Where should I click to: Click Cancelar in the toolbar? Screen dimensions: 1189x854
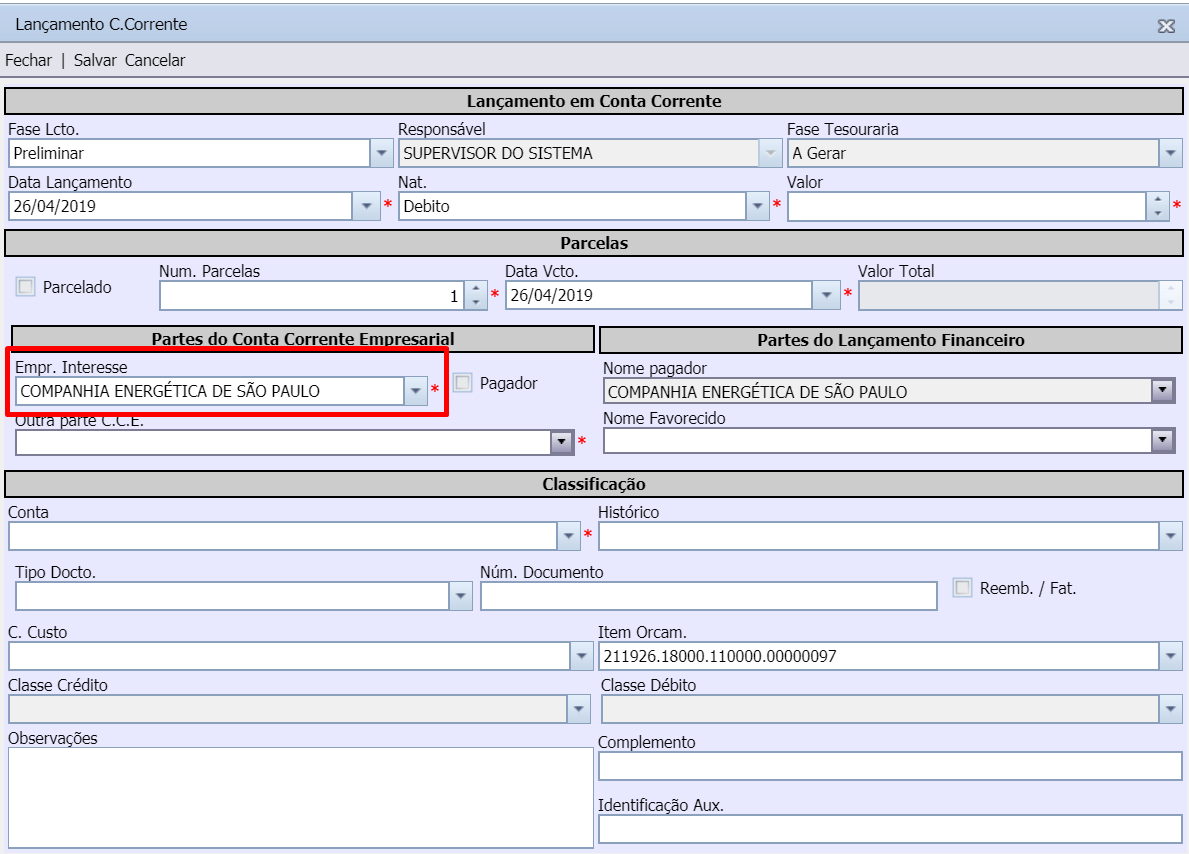[x=155, y=60]
